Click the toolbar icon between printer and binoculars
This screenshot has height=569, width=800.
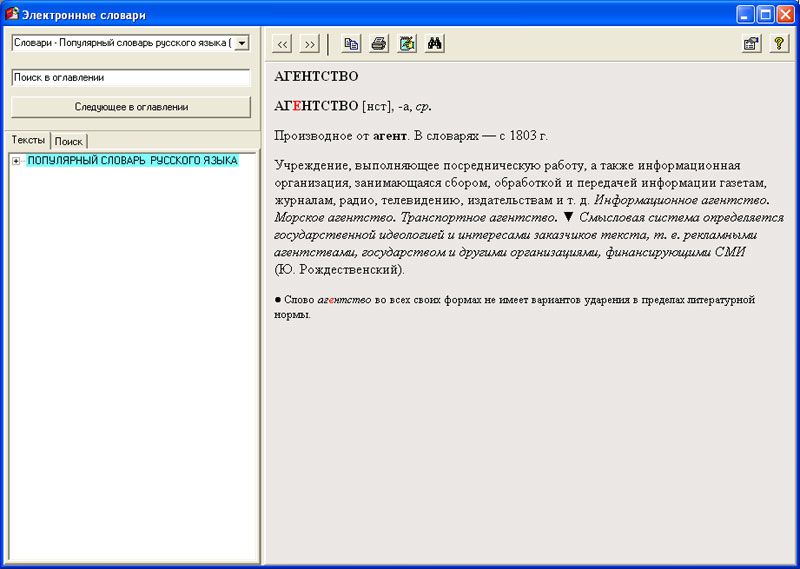point(407,44)
